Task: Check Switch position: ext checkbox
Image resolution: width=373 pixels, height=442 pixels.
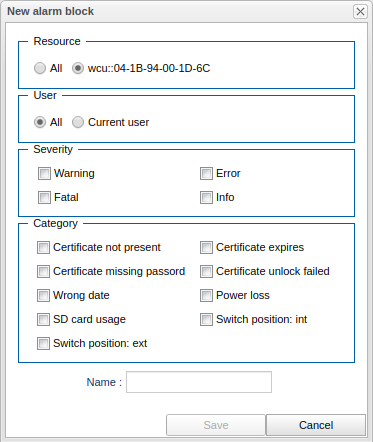Action: tap(43, 344)
